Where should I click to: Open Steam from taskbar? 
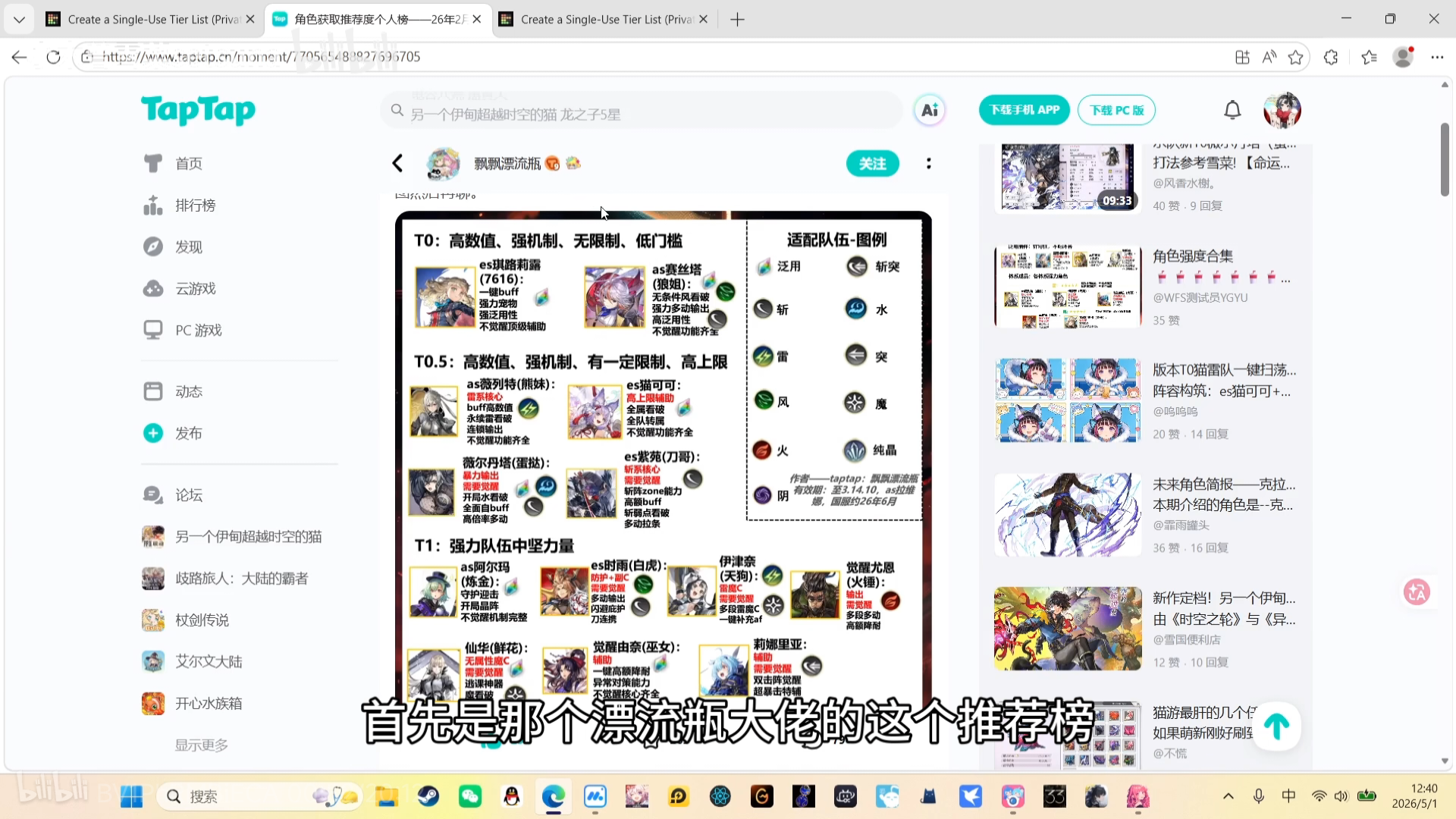coord(428,797)
